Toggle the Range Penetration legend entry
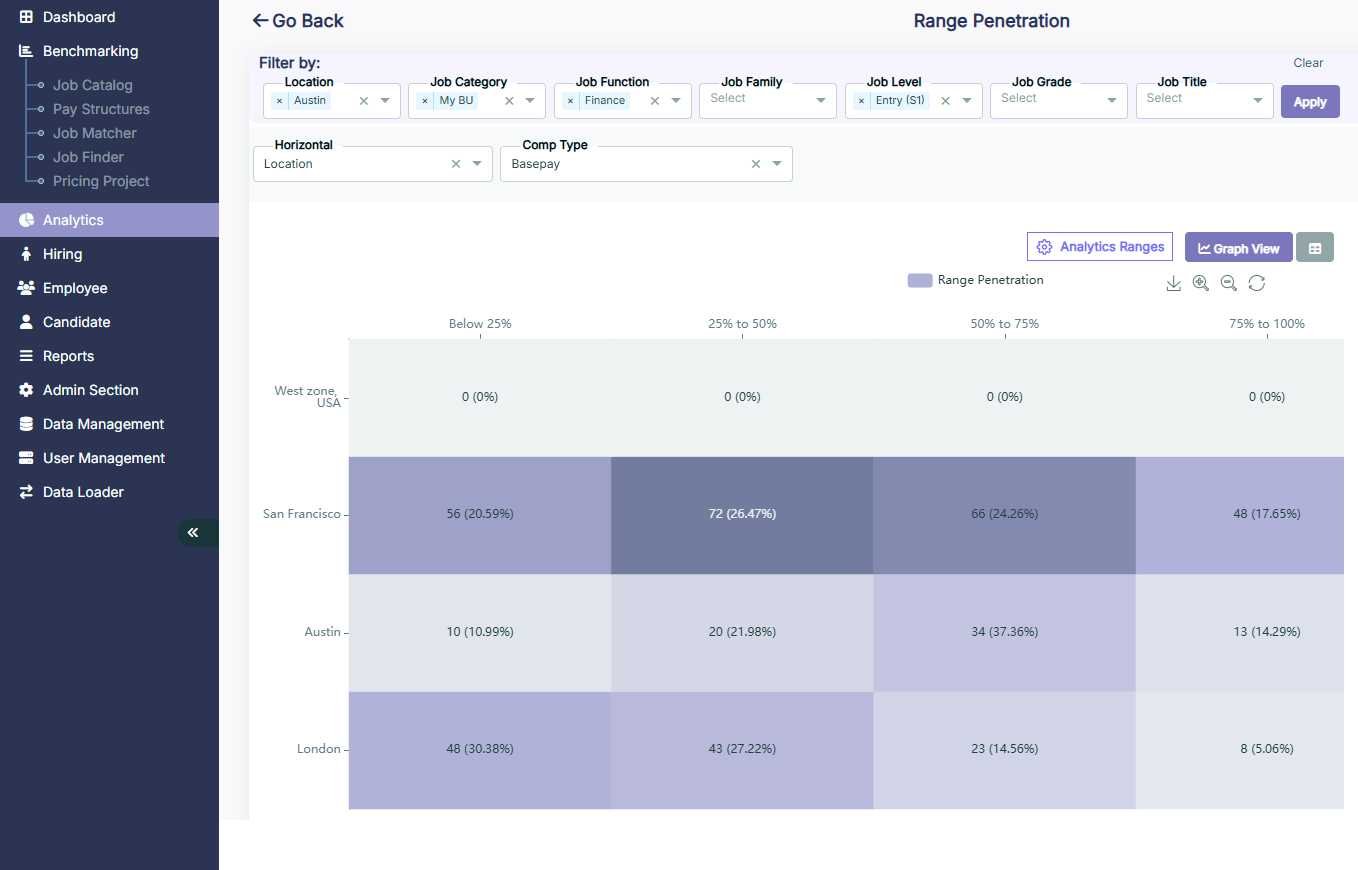Screen dimensions: 1358x870 click(975, 280)
